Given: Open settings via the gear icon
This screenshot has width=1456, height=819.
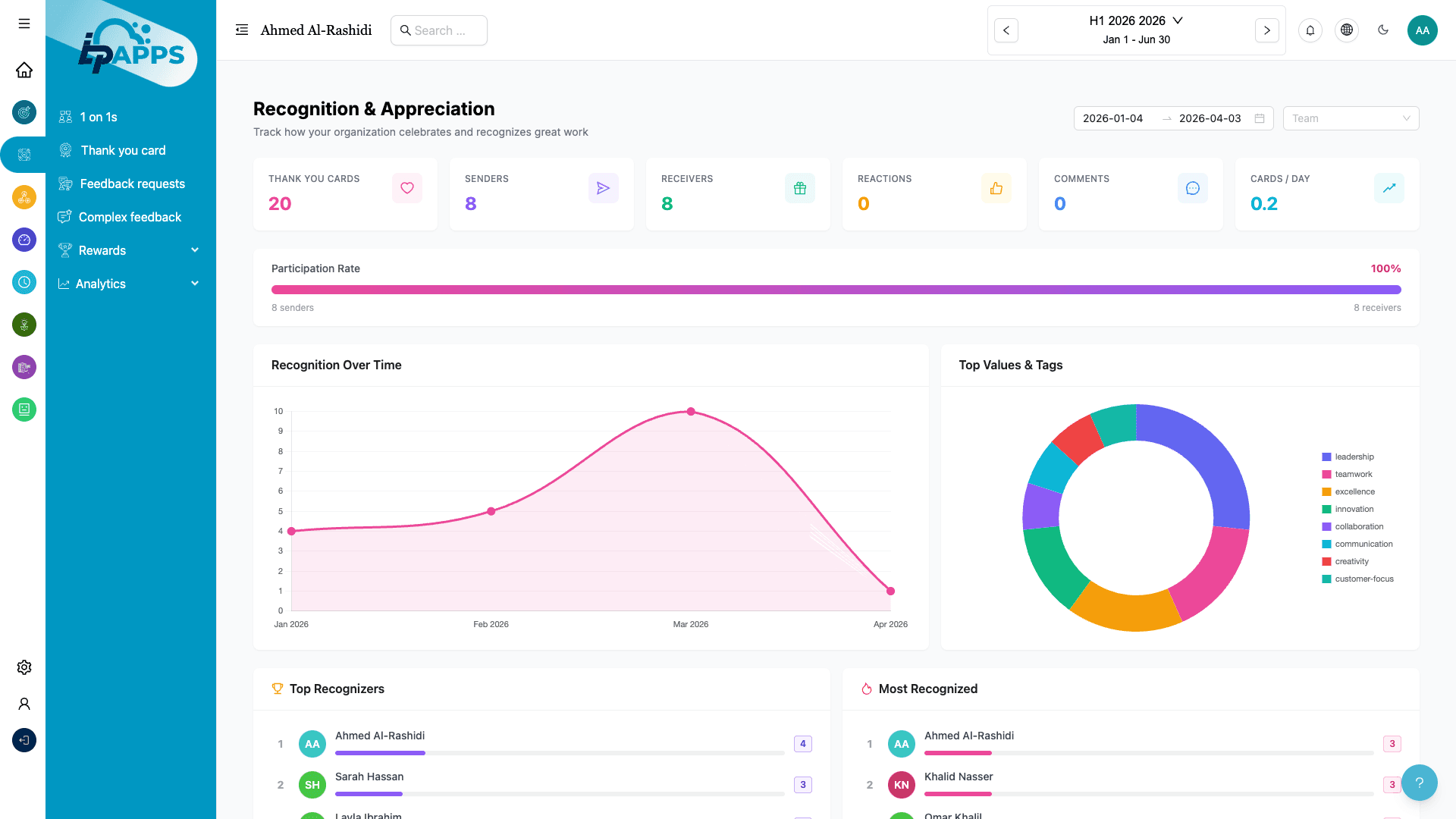Looking at the screenshot, I should [x=24, y=667].
